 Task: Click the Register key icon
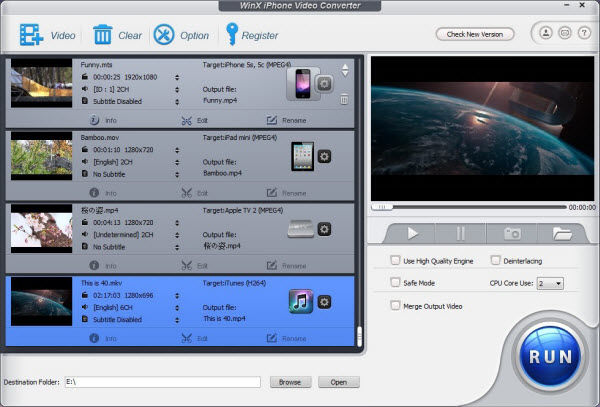coord(232,34)
